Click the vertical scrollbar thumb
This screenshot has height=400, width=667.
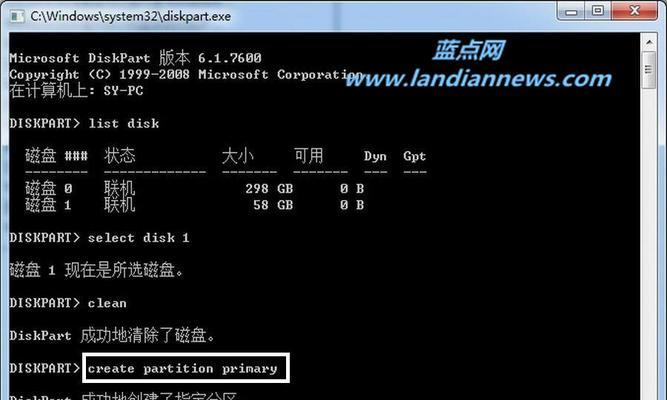coord(649,70)
